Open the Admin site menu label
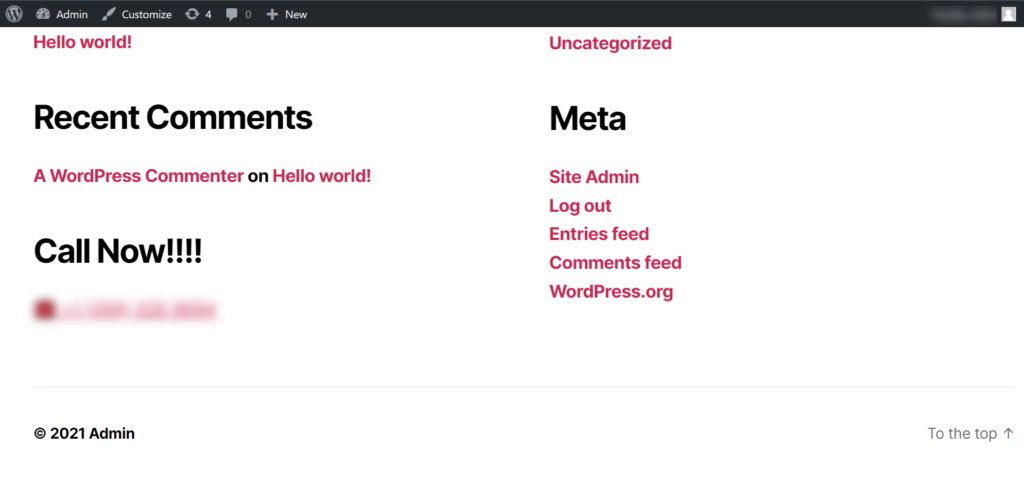Image resolution: width=1024 pixels, height=479 pixels. (x=72, y=14)
